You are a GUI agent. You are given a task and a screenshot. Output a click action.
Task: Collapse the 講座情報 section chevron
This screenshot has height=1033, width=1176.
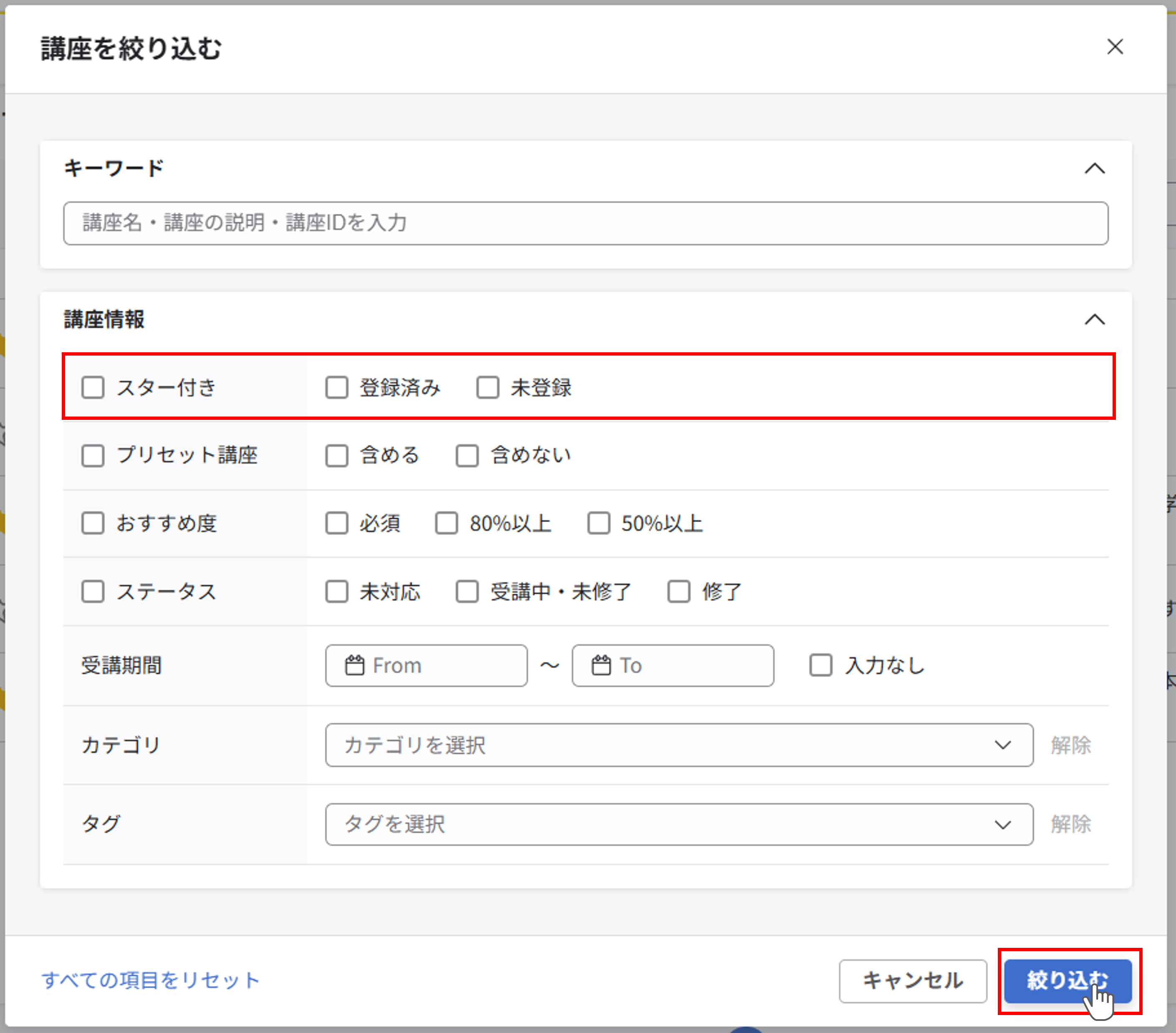(x=1094, y=319)
